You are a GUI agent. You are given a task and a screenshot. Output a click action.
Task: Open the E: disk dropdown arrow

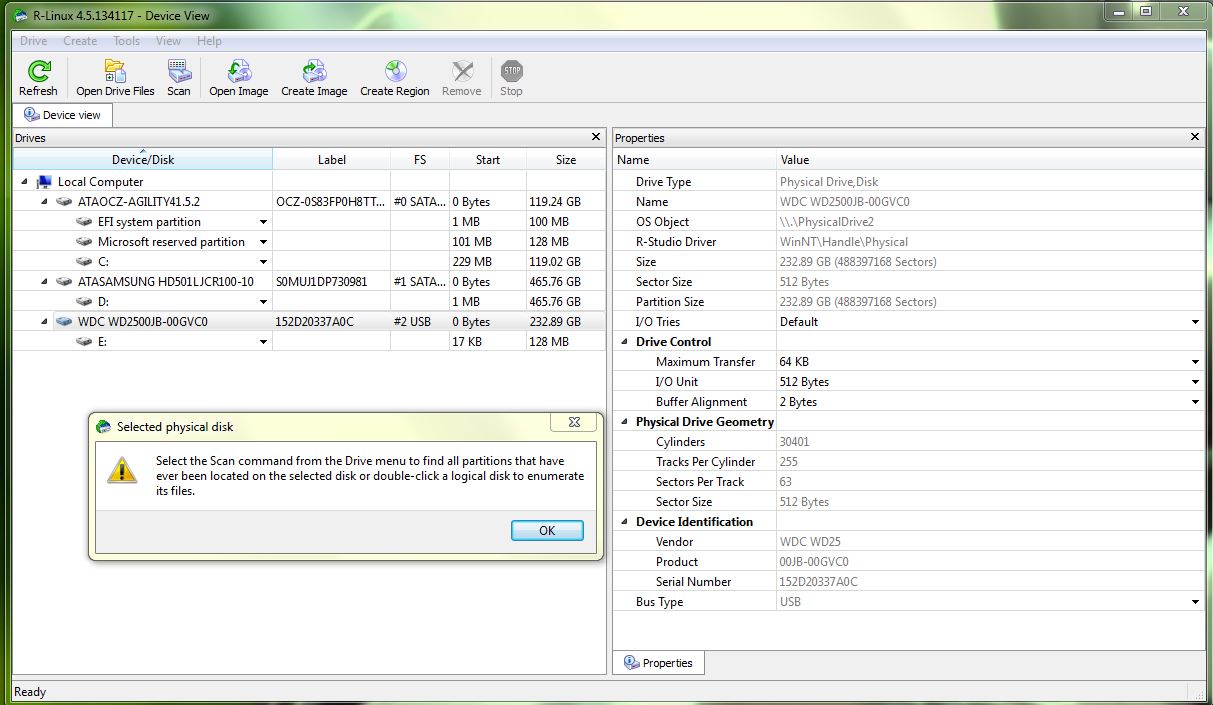tap(264, 342)
